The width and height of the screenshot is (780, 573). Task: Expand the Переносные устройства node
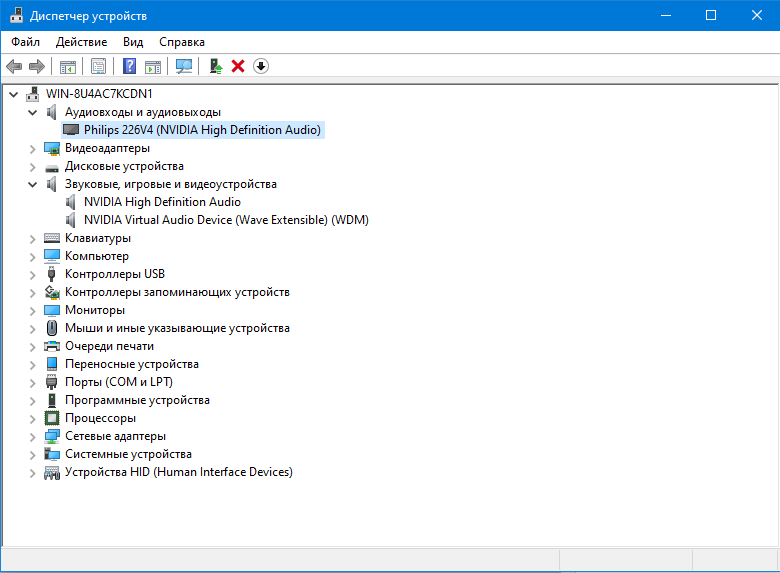(32, 365)
